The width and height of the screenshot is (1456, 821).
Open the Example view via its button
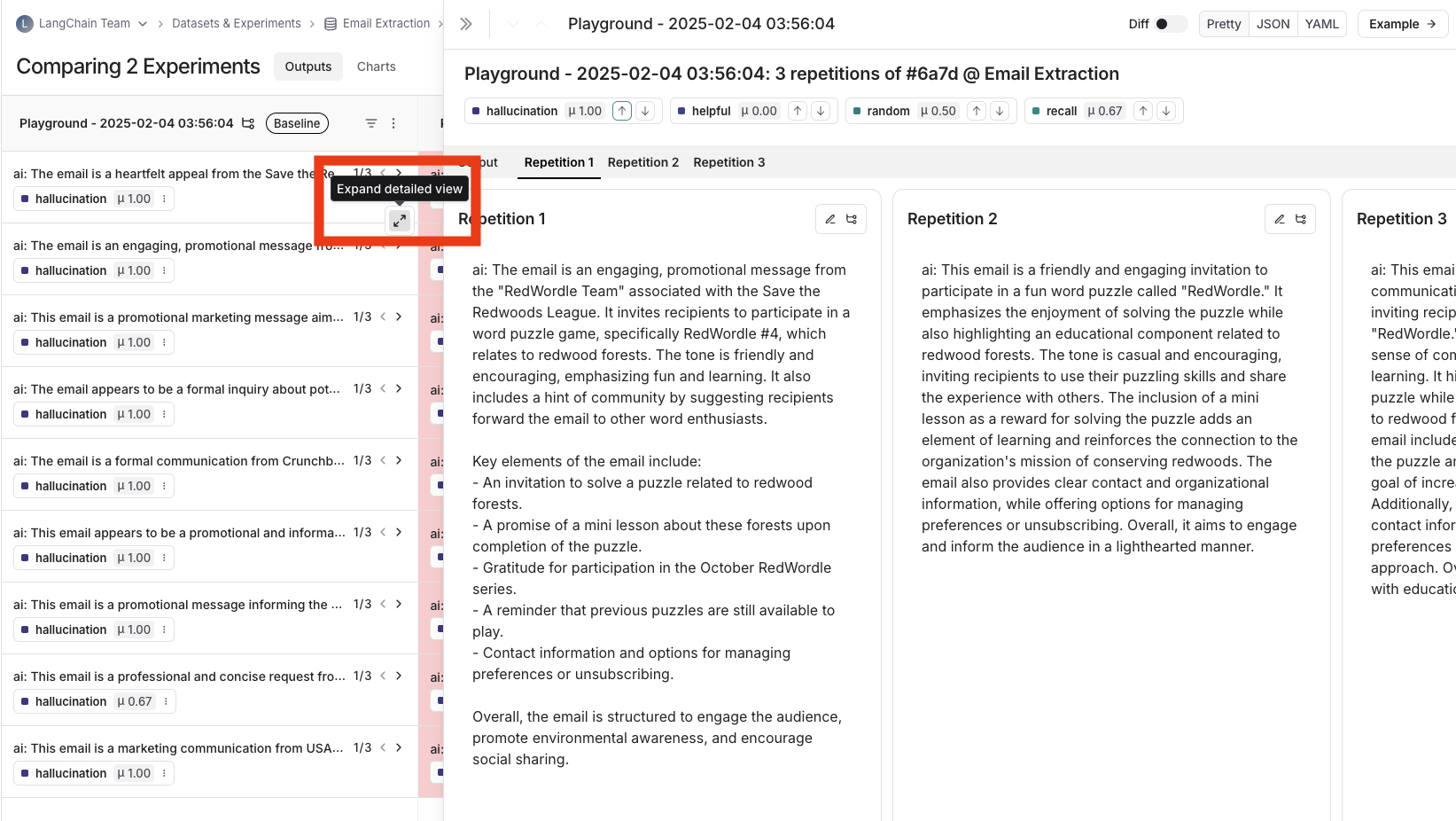coord(1402,24)
